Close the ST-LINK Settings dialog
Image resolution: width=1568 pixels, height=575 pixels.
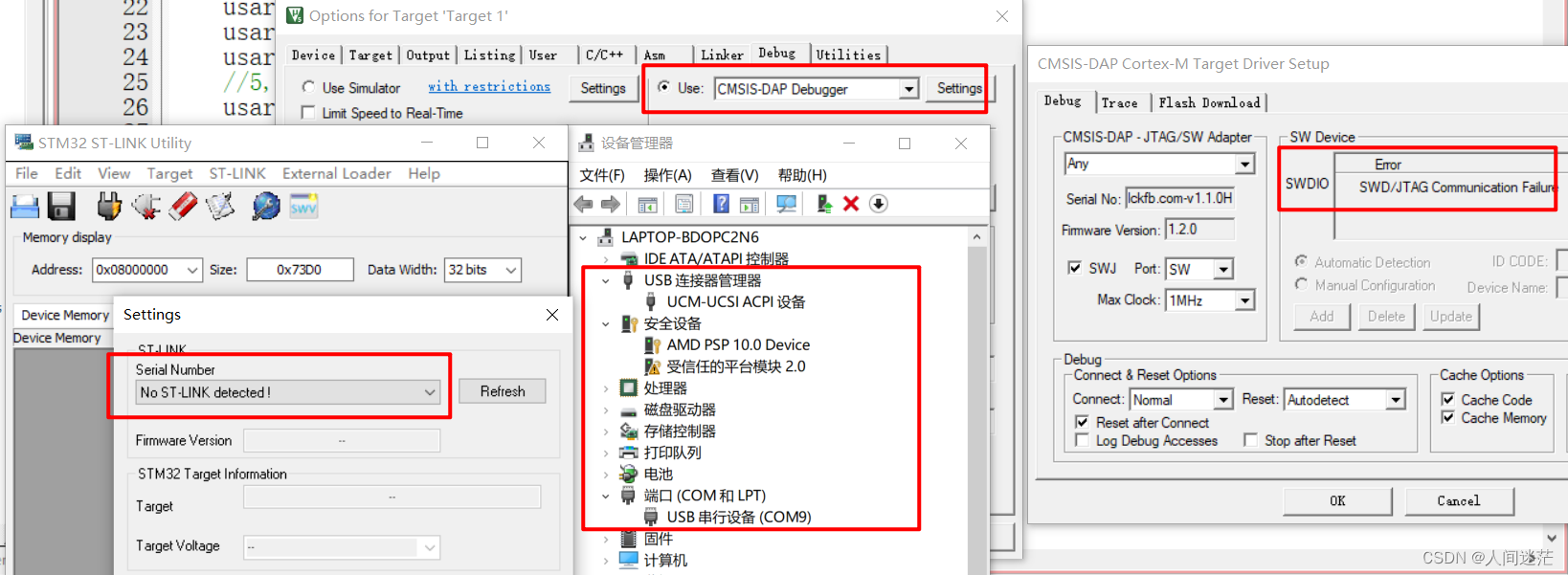tap(552, 315)
